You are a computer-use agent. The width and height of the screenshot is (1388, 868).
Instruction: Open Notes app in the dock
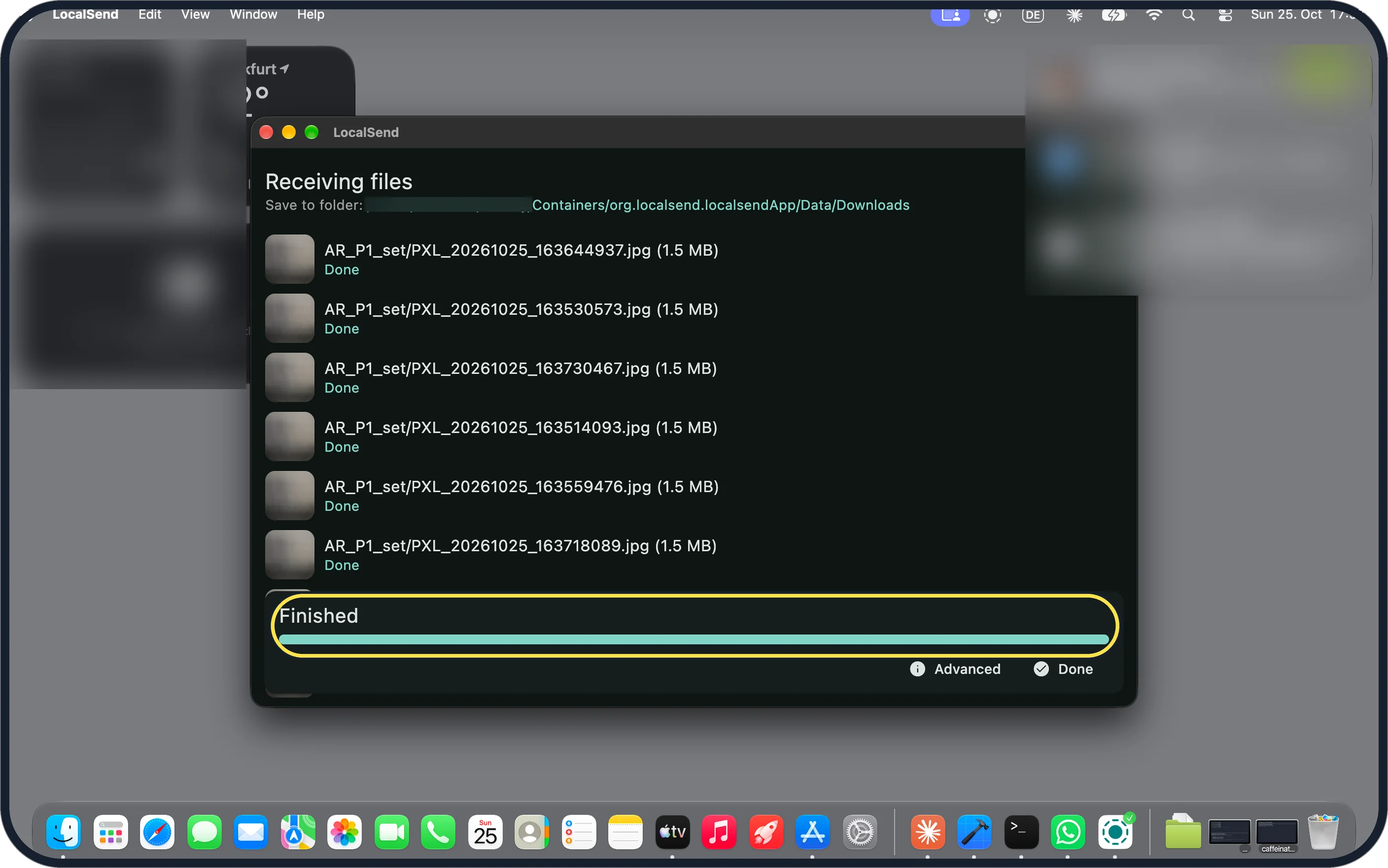[x=625, y=832]
